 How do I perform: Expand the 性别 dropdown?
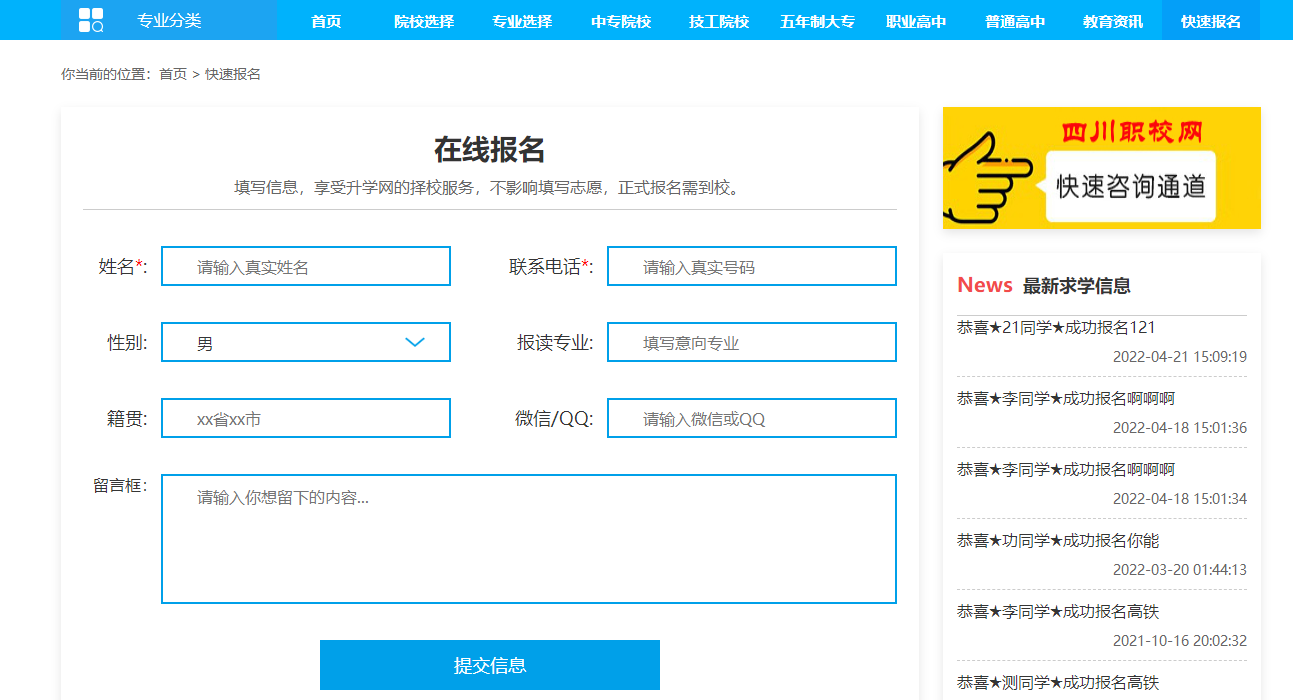coord(306,342)
